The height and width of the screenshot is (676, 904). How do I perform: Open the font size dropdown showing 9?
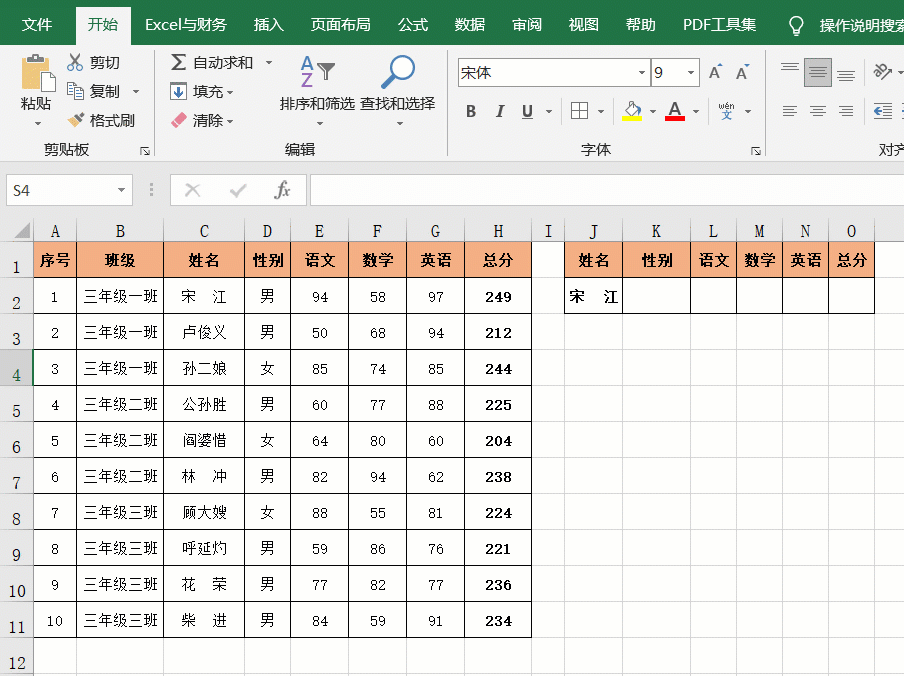click(x=690, y=72)
